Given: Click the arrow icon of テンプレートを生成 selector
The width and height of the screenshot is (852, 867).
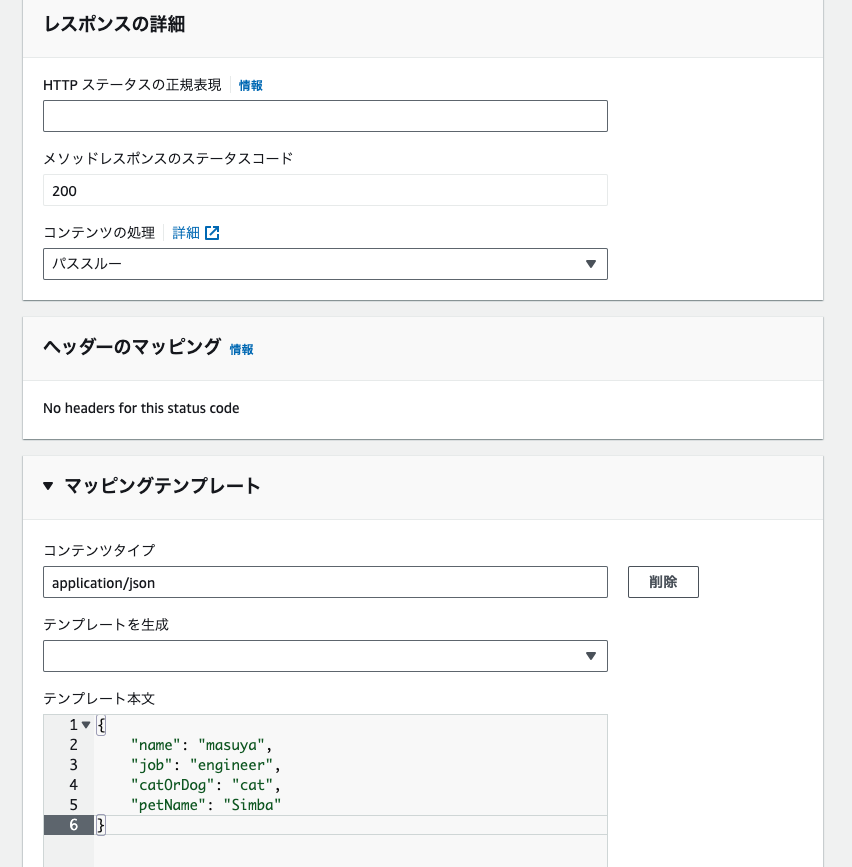Looking at the screenshot, I should [590, 656].
